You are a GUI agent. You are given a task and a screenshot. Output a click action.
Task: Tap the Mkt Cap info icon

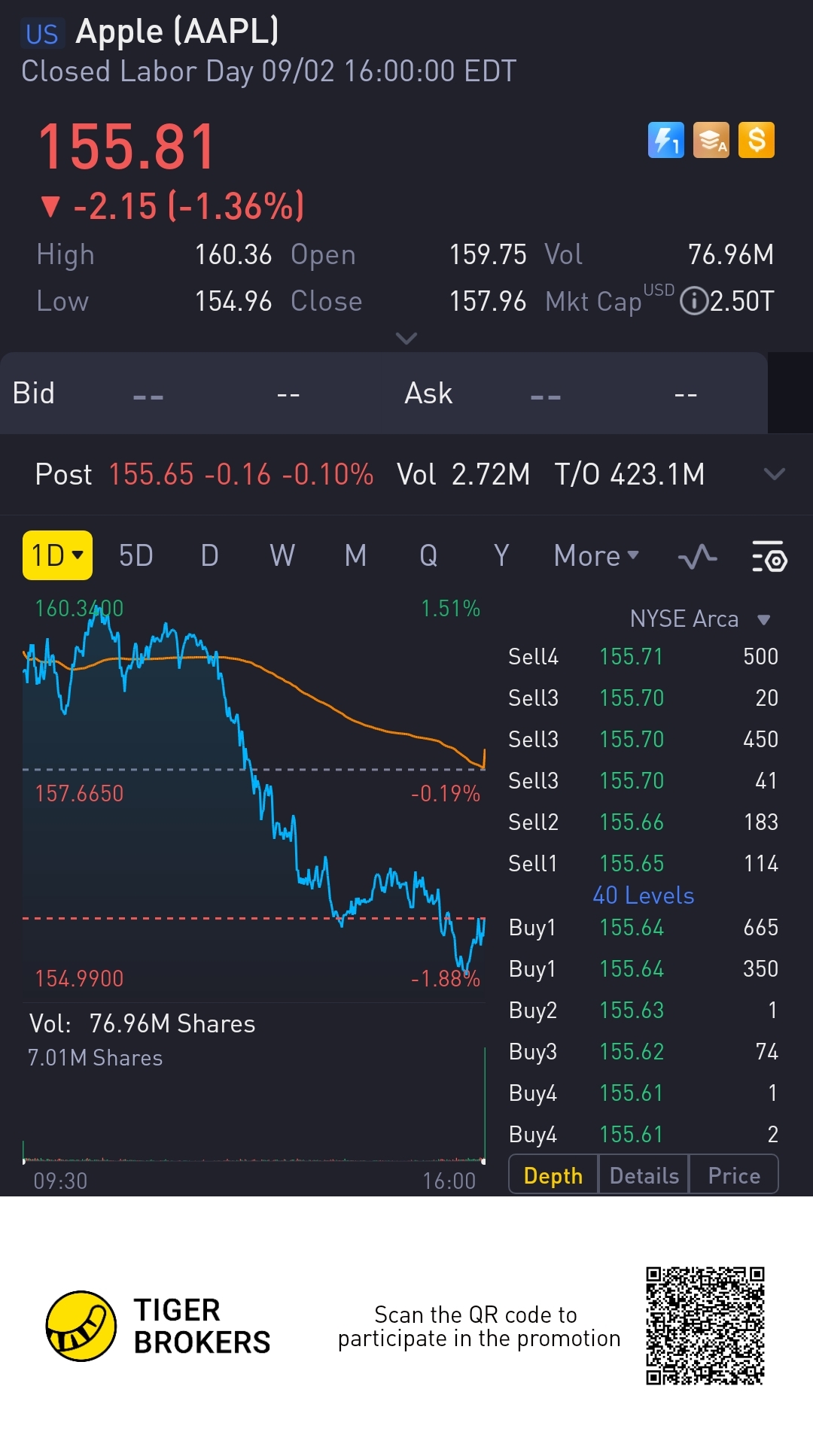[x=693, y=302]
